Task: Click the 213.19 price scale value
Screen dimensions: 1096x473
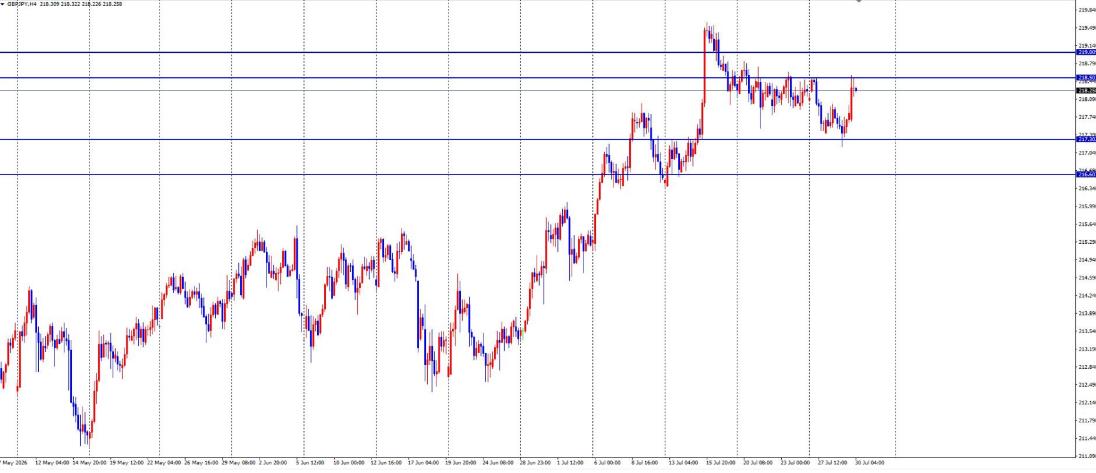Action: tap(1087, 349)
